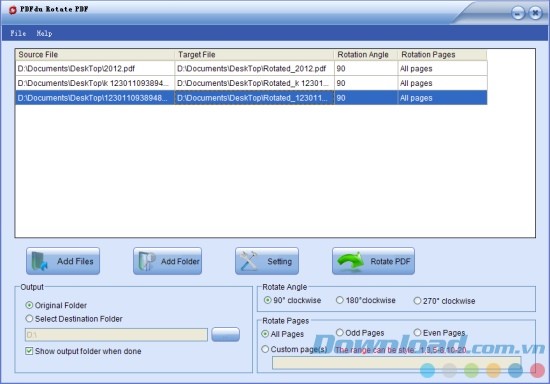Open the File menu
The width and height of the screenshot is (550, 384).
click(x=18, y=33)
